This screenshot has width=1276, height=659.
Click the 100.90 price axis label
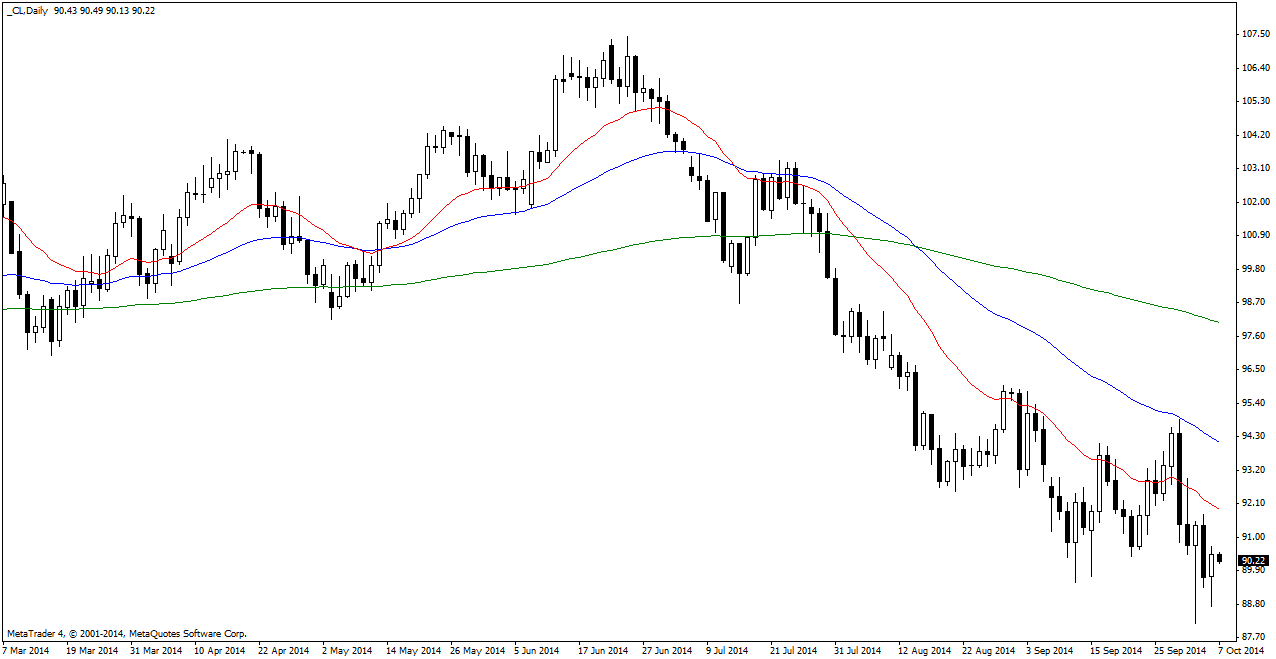pyautogui.click(x=1255, y=235)
